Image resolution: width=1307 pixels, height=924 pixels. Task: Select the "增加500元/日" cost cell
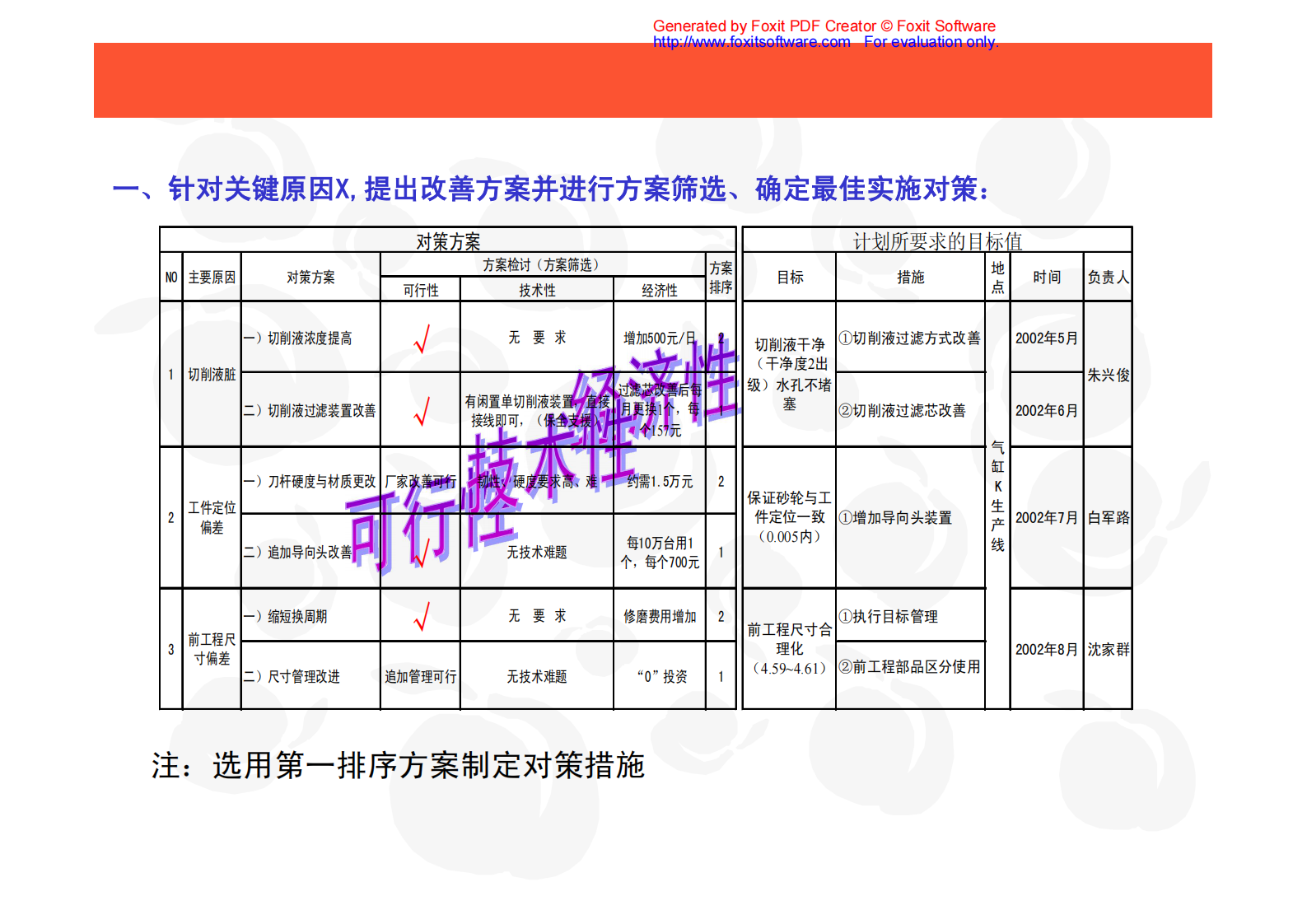tap(660, 338)
